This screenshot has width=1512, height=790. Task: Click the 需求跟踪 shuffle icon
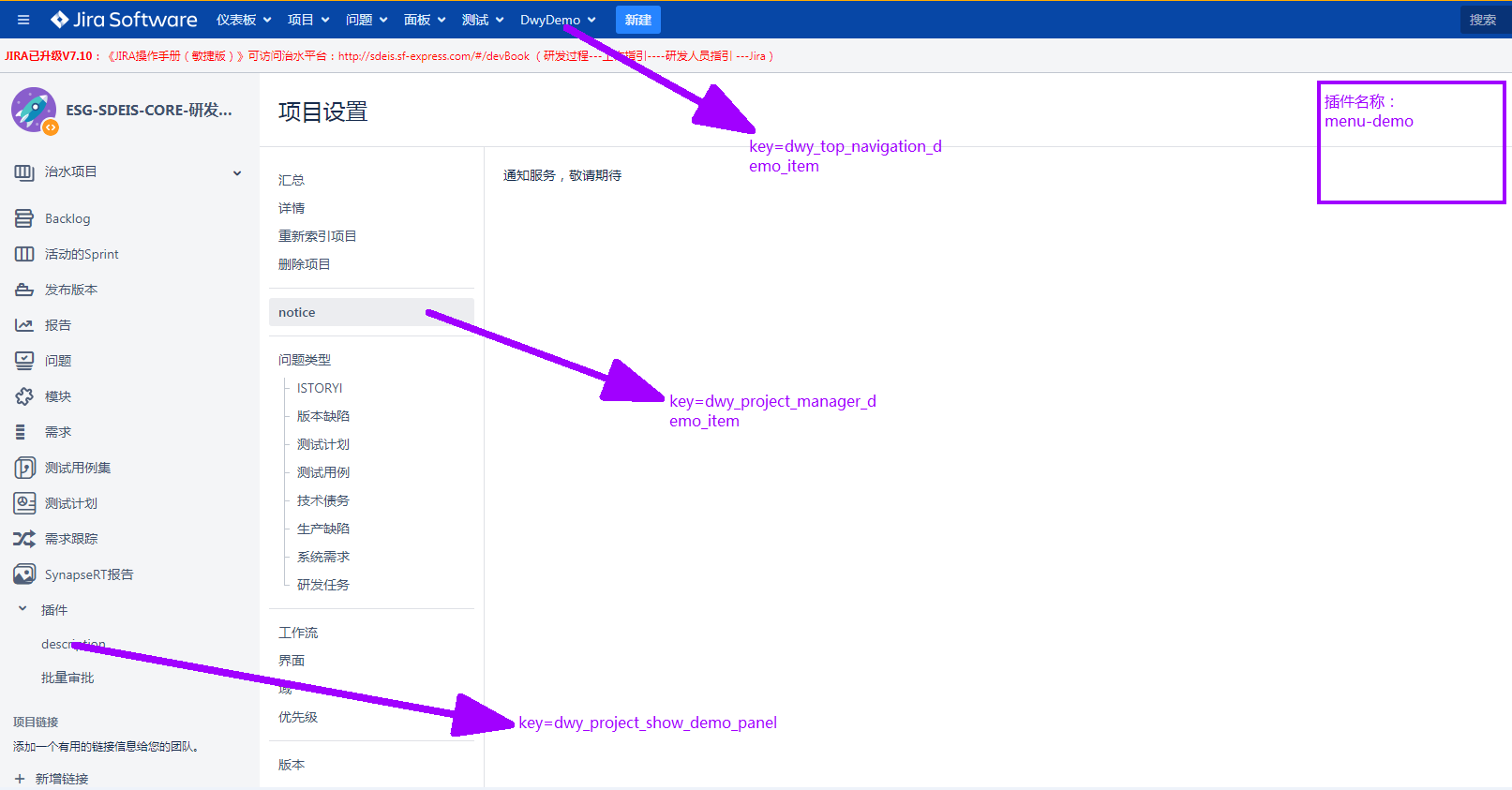(24, 539)
